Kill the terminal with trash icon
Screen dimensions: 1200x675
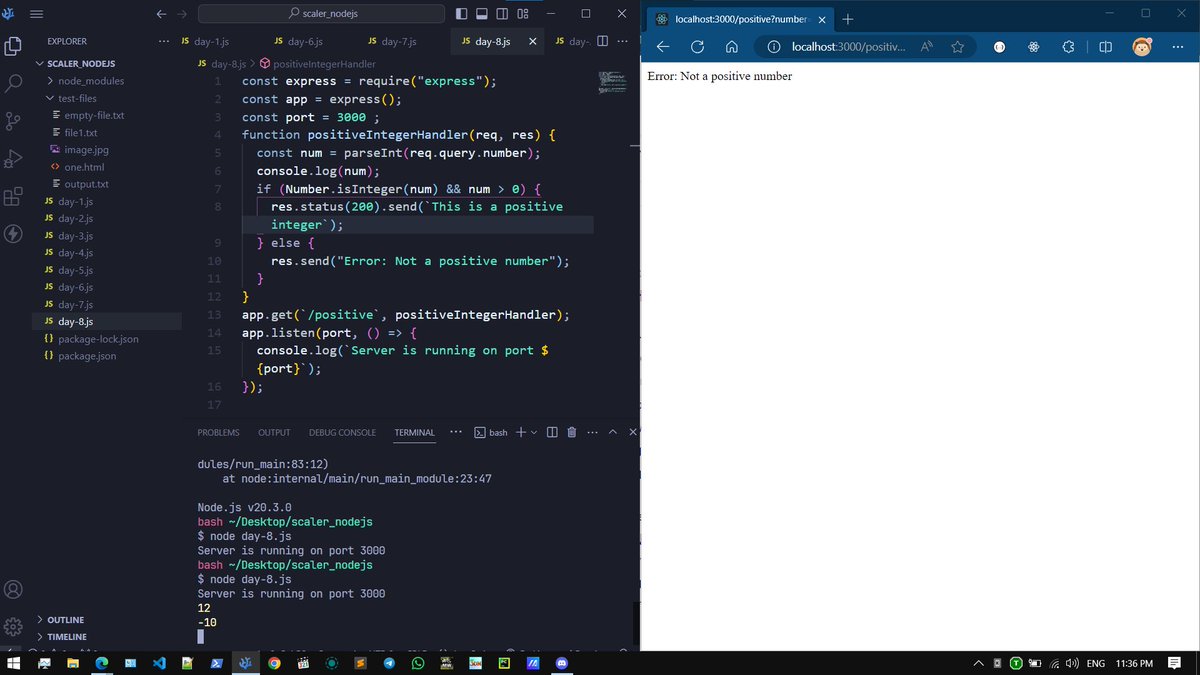(x=572, y=432)
